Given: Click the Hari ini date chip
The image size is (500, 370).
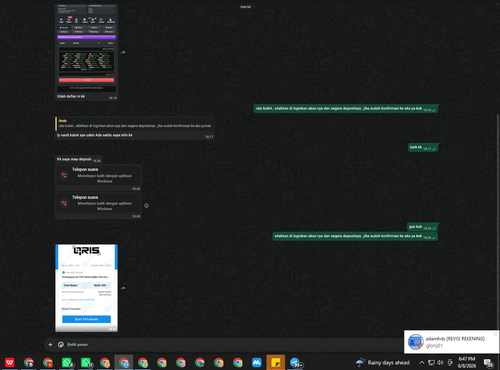Looking at the screenshot, I should (x=245, y=7).
